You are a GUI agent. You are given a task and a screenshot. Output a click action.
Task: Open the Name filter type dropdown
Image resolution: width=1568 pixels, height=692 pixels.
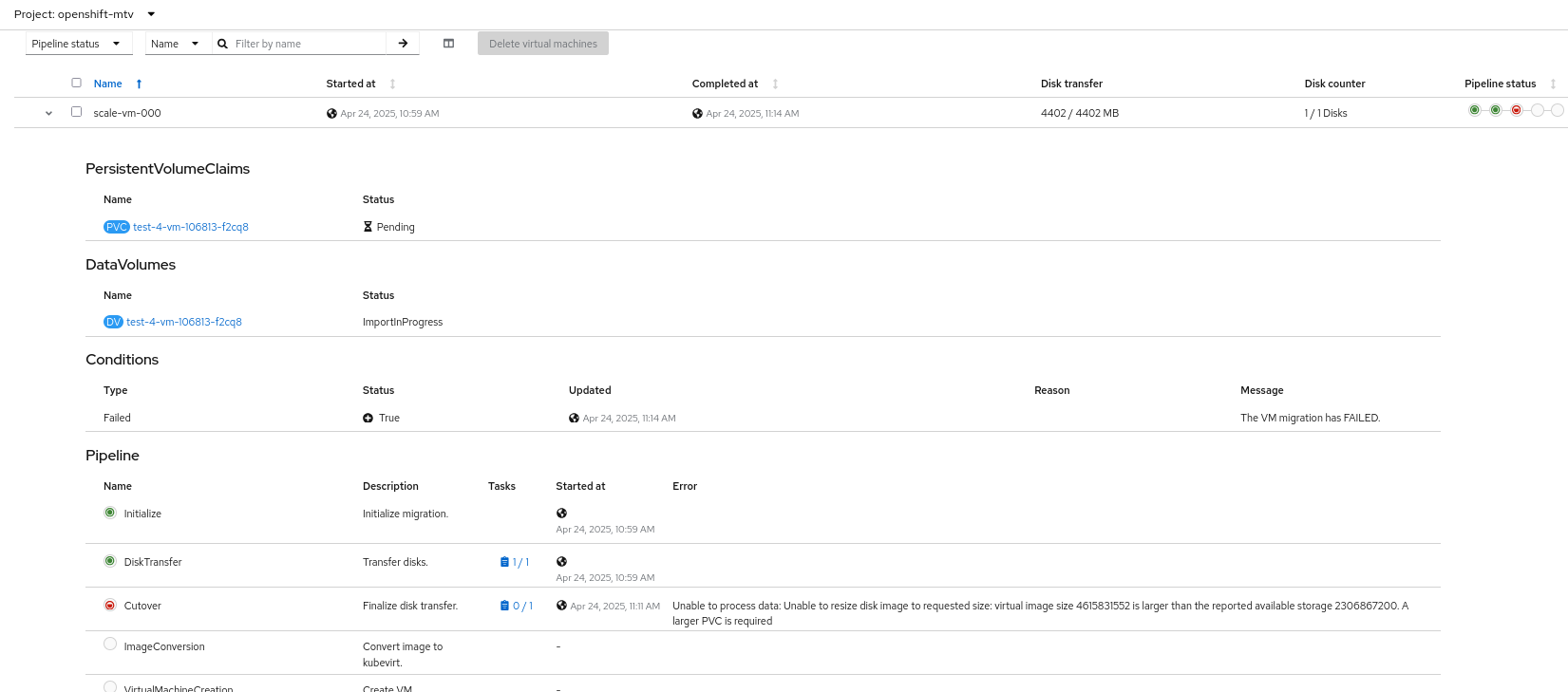tap(175, 44)
